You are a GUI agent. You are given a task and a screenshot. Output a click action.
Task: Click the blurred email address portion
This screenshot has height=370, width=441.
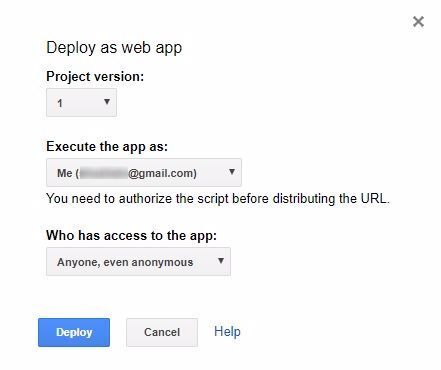point(104,173)
